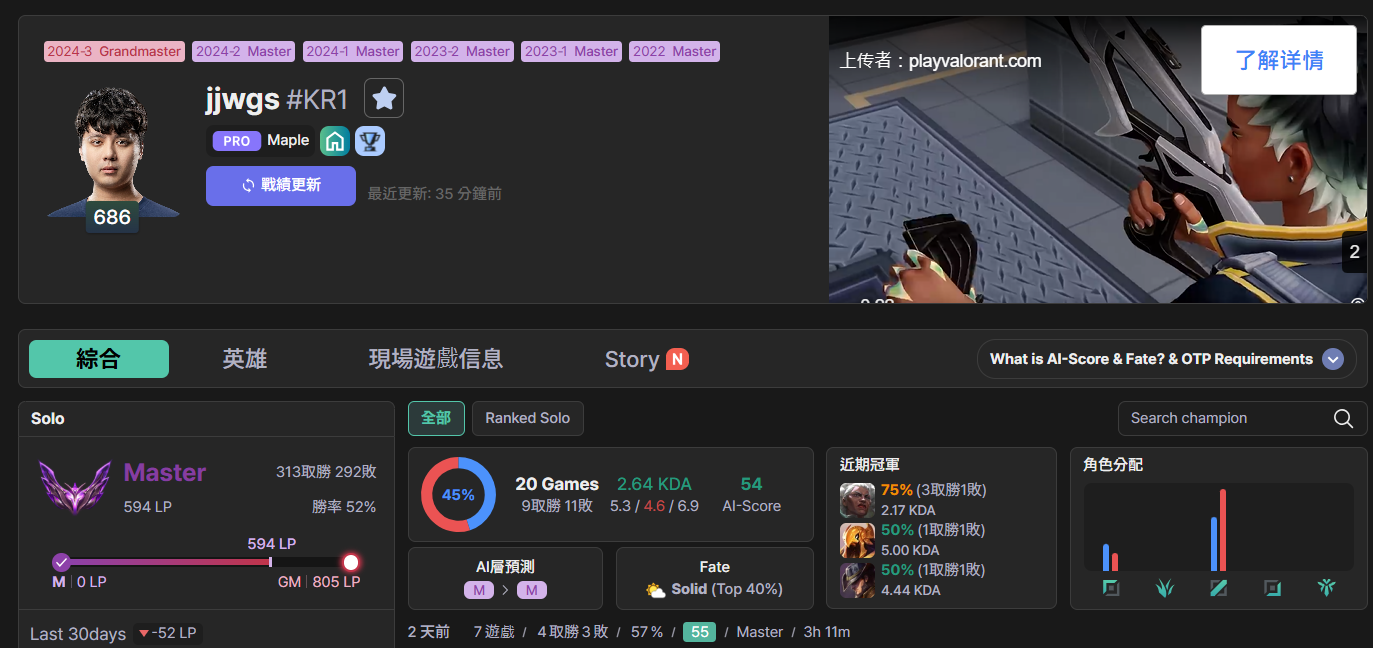The height and width of the screenshot is (648, 1373).
Task: Click the -52 LP last 30days badge
Action: [x=168, y=633]
